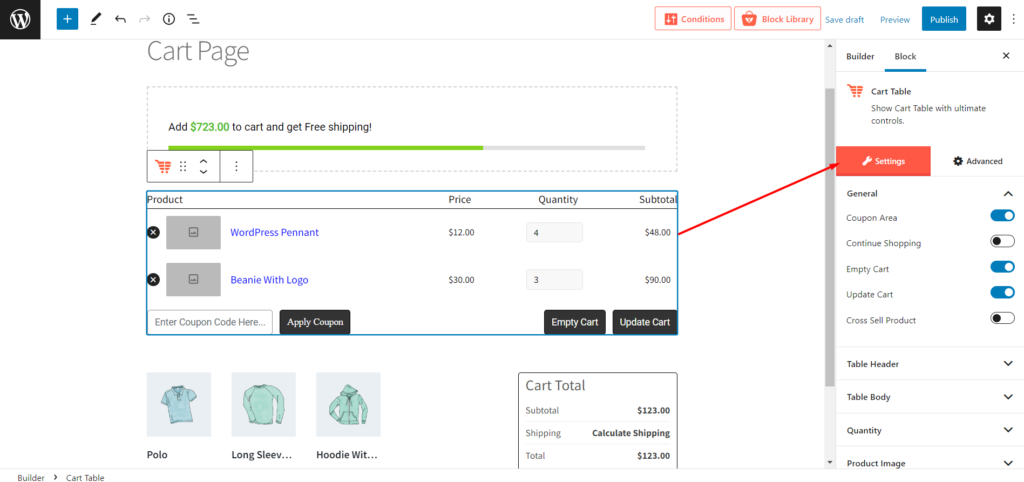Click the Empty Cart button

(575, 322)
